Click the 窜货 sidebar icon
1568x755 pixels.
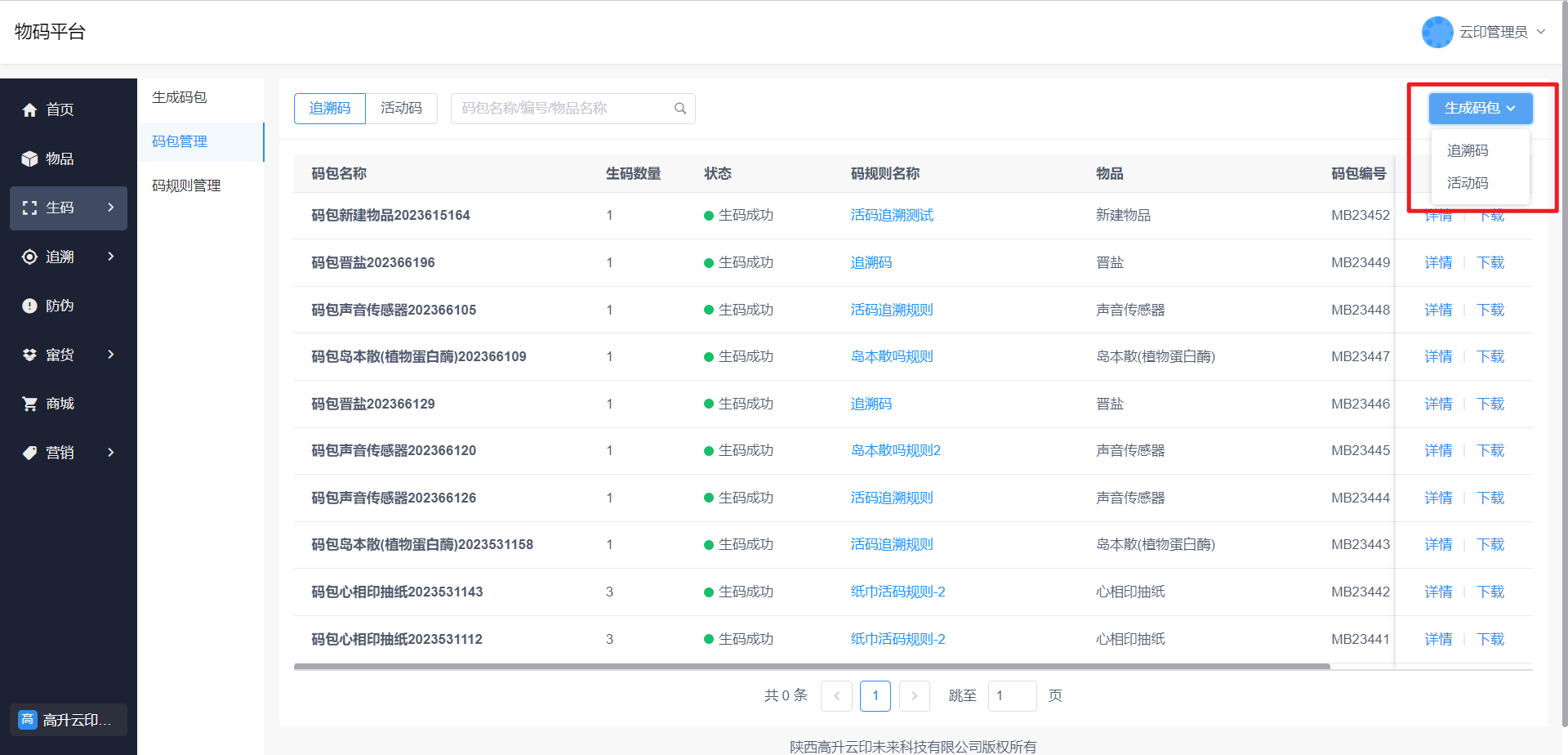(29, 355)
